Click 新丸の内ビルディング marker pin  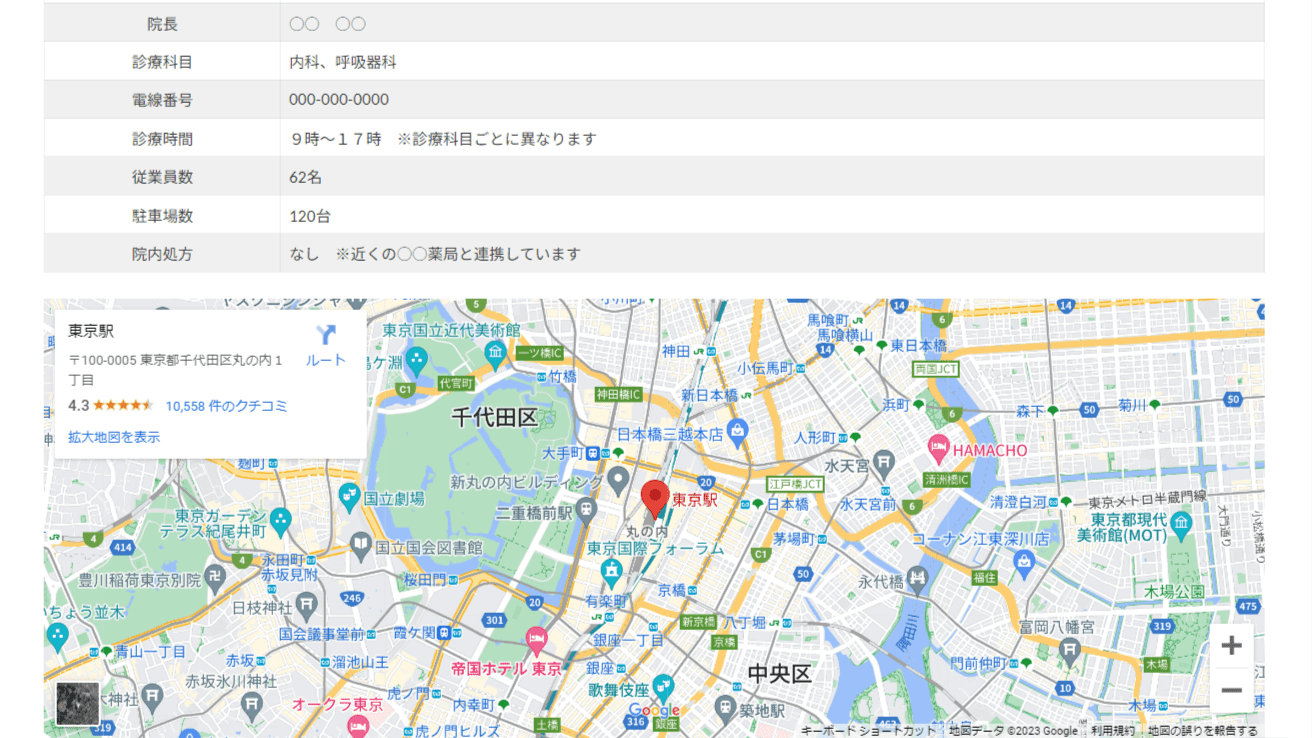coord(619,482)
